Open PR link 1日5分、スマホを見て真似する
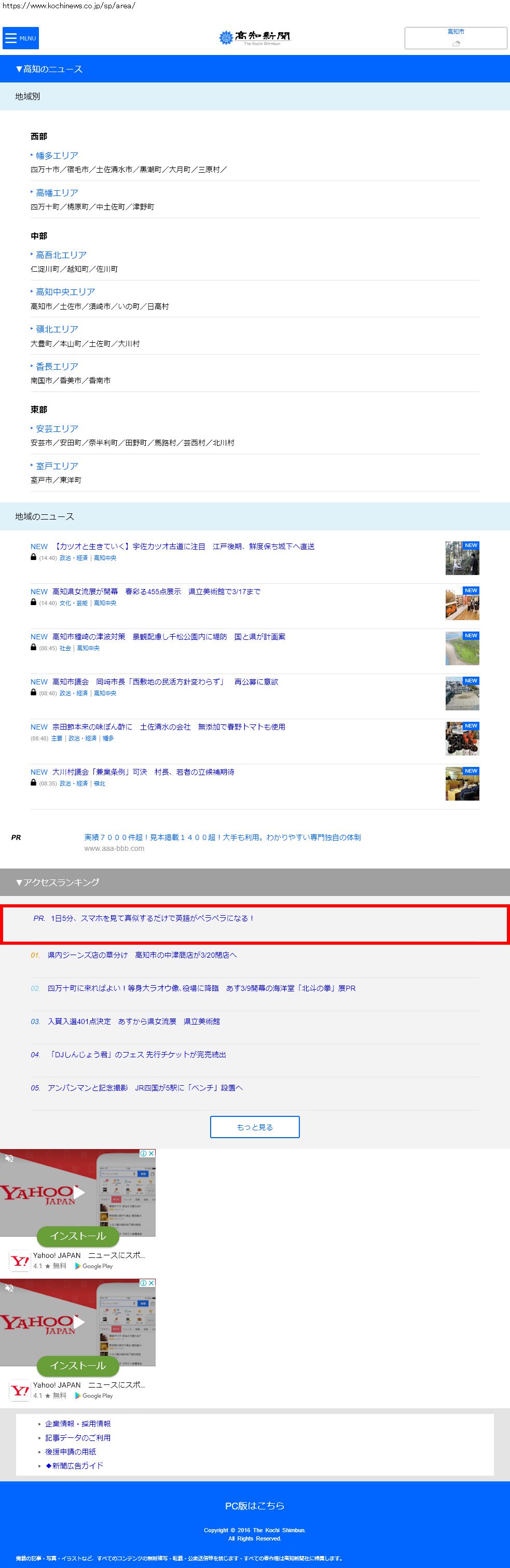 153,918
